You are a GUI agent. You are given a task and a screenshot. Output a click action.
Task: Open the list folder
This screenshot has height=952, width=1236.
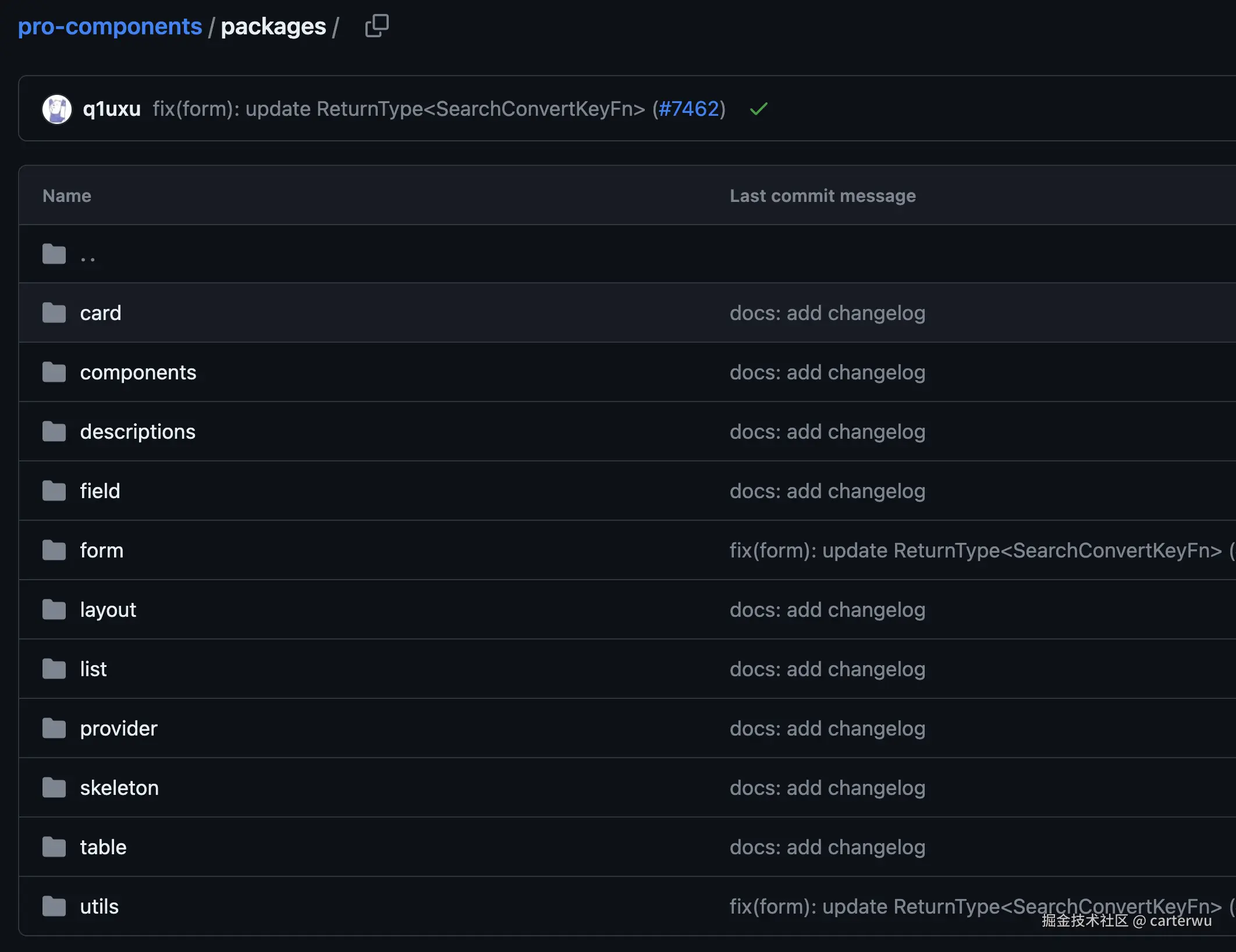[x=93, y=669]
